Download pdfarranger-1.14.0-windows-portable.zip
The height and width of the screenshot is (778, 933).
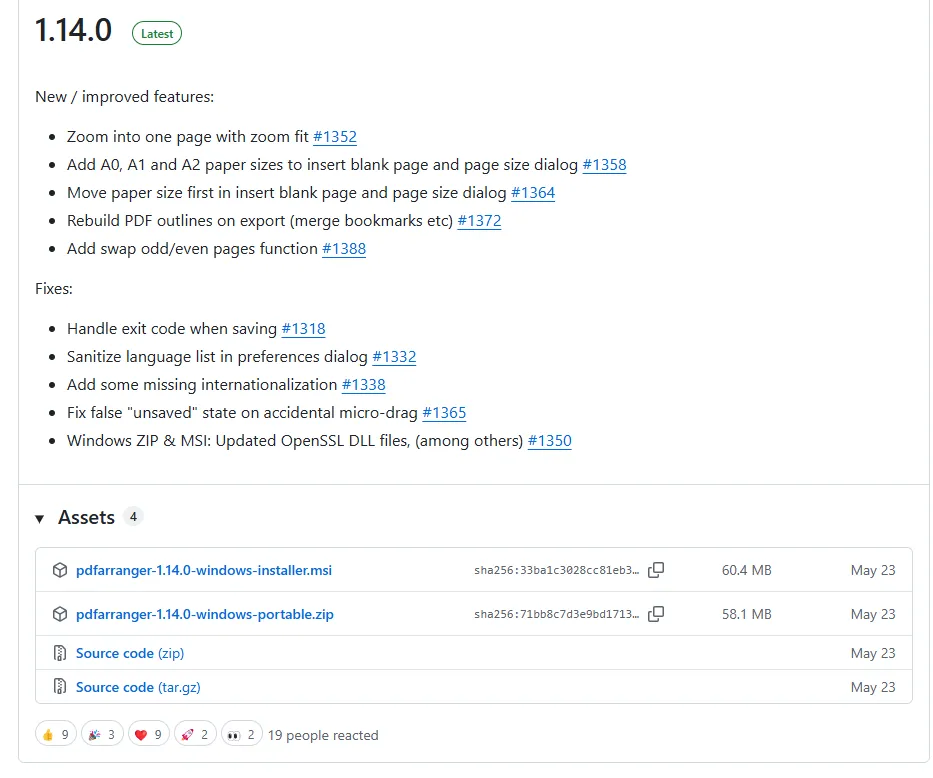click(x=205, y=614)
